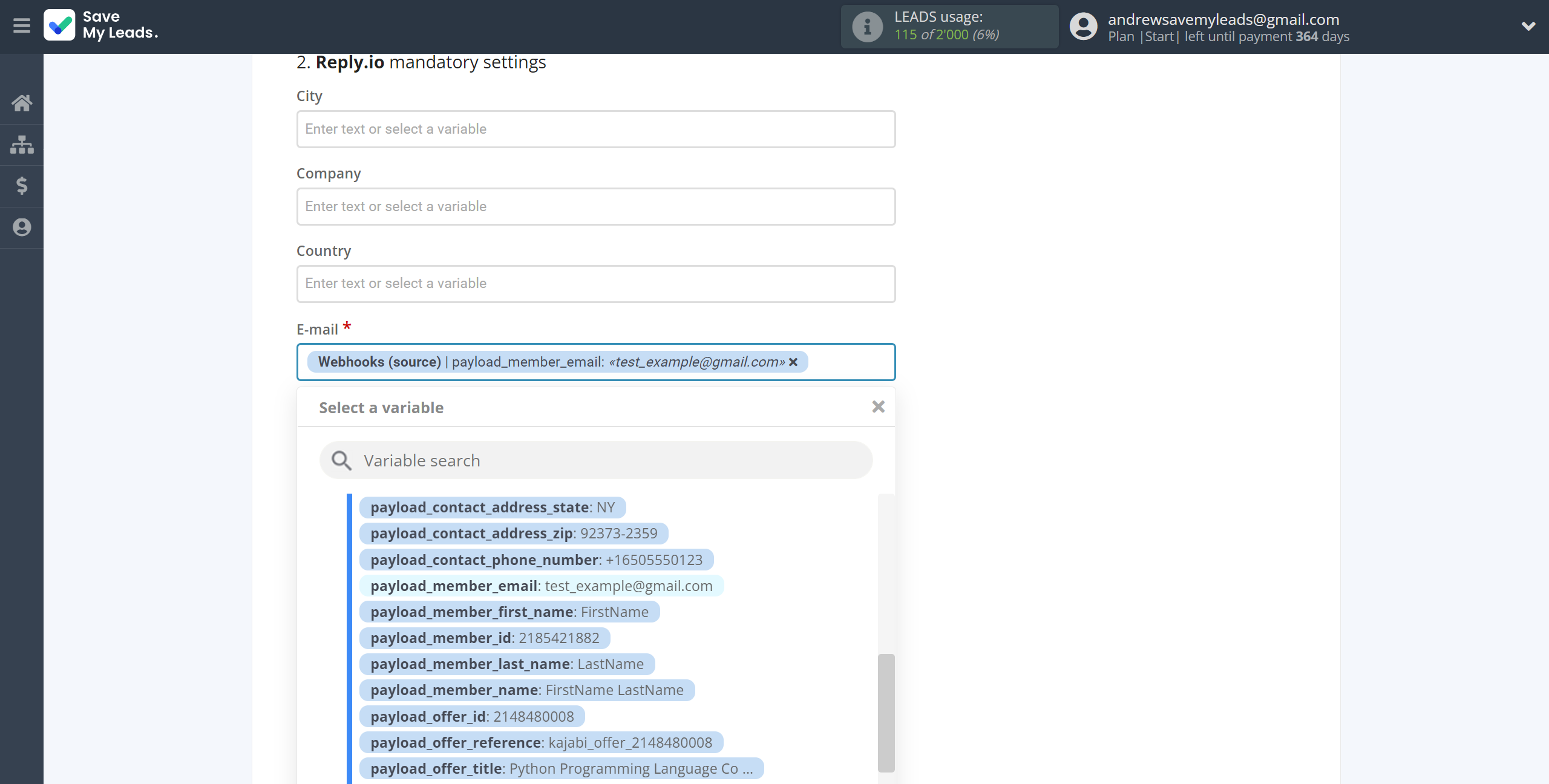
Task: Select payload_offer_id variable
Action: tap(472, 716)
